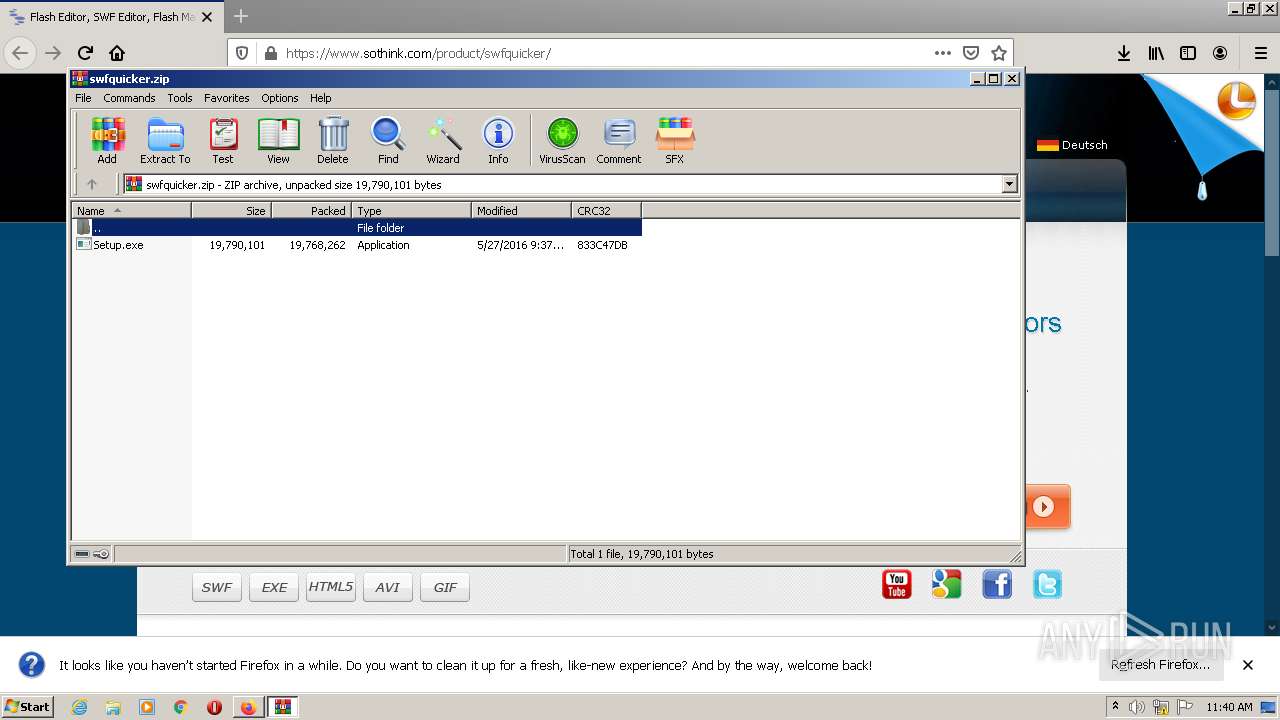This screenshot has height=720, width=1280.
Task: Click the Firefox back arrow
Action: point(20,53)
